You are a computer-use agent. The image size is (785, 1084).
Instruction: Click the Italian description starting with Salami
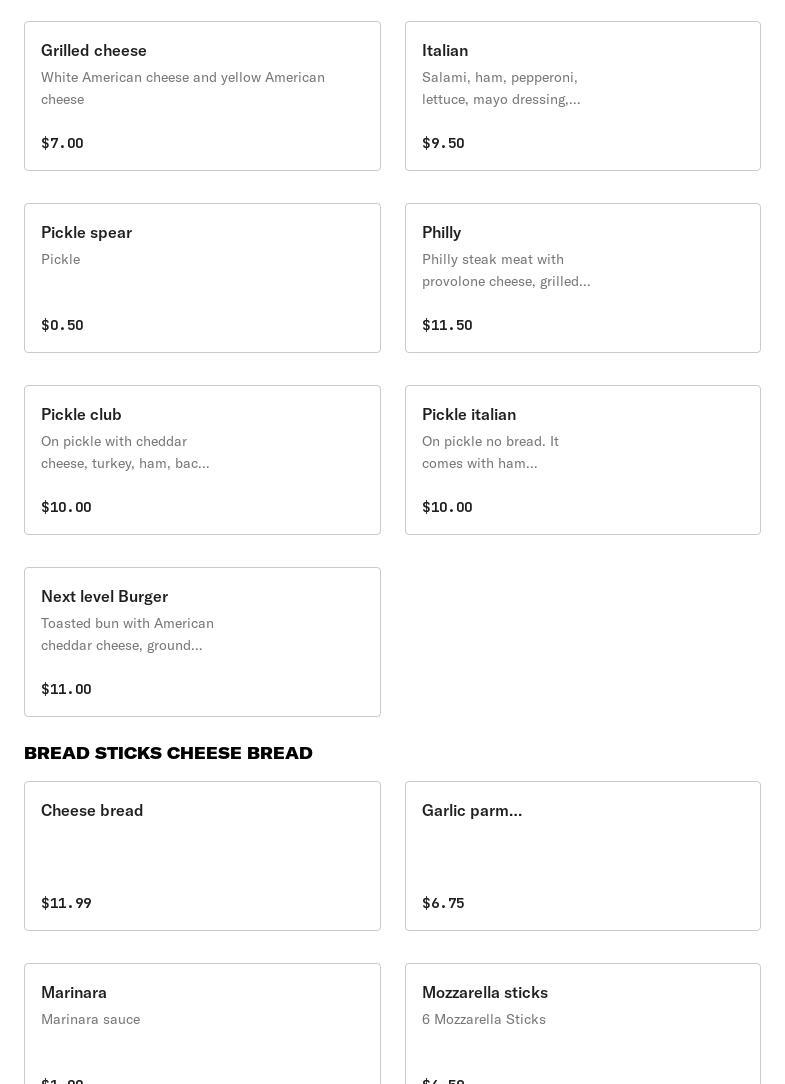click(x=501, y=88)
